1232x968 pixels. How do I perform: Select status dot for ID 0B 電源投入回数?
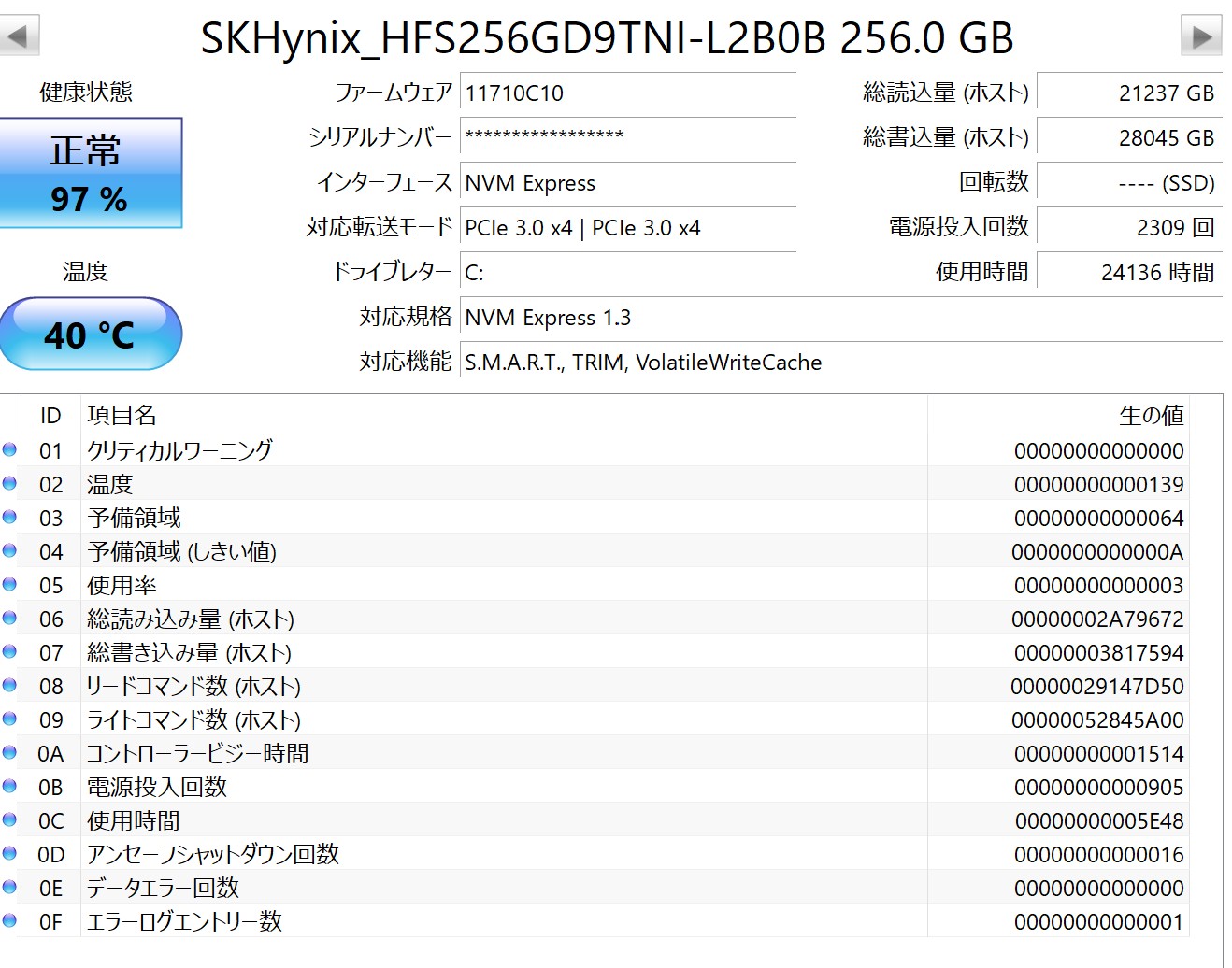click(9, 786)
